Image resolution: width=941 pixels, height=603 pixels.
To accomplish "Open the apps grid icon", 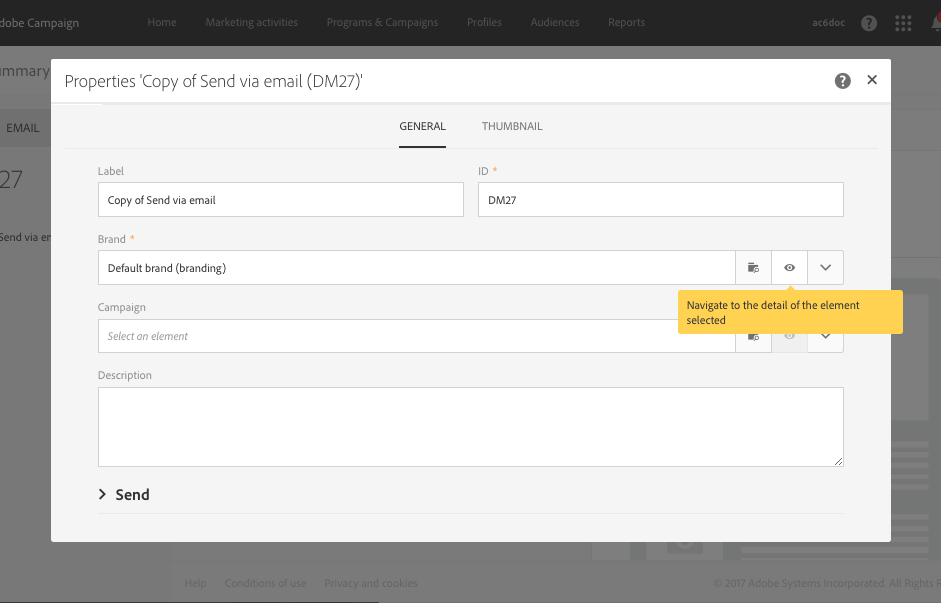I will pos(903,23).
